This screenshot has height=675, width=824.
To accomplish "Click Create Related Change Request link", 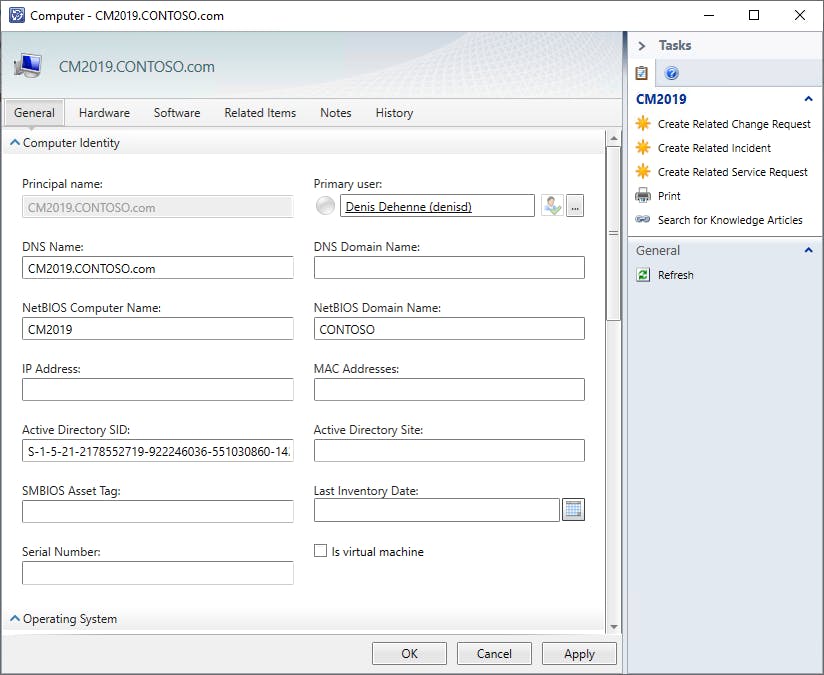I will click(734, 124).
